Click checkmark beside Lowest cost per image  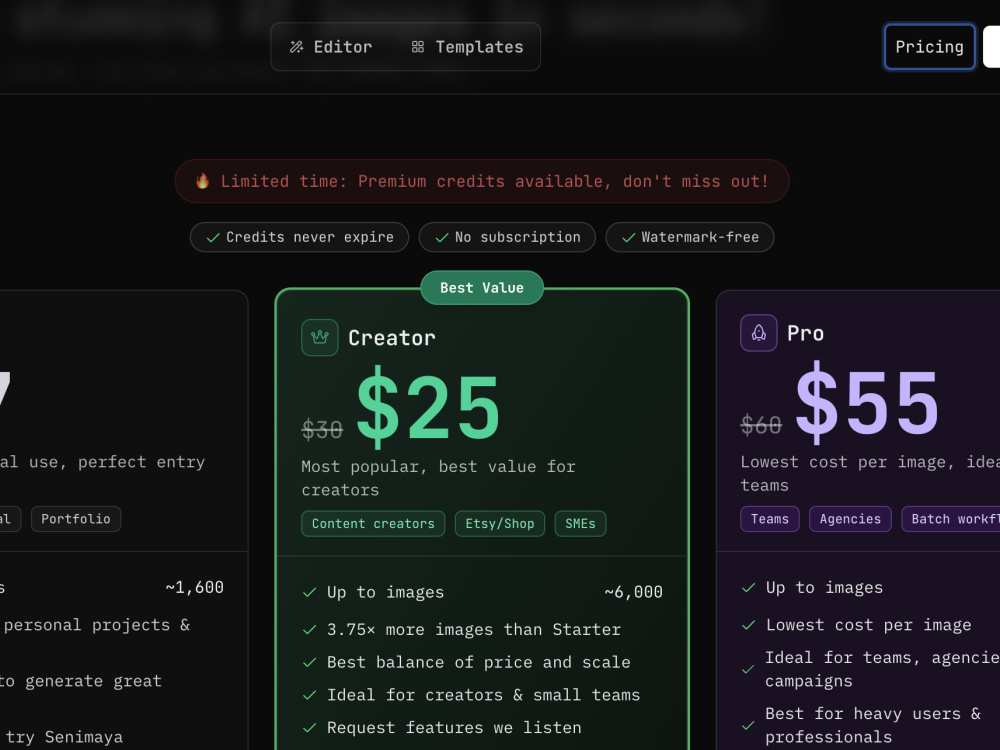tap(749, 625)
